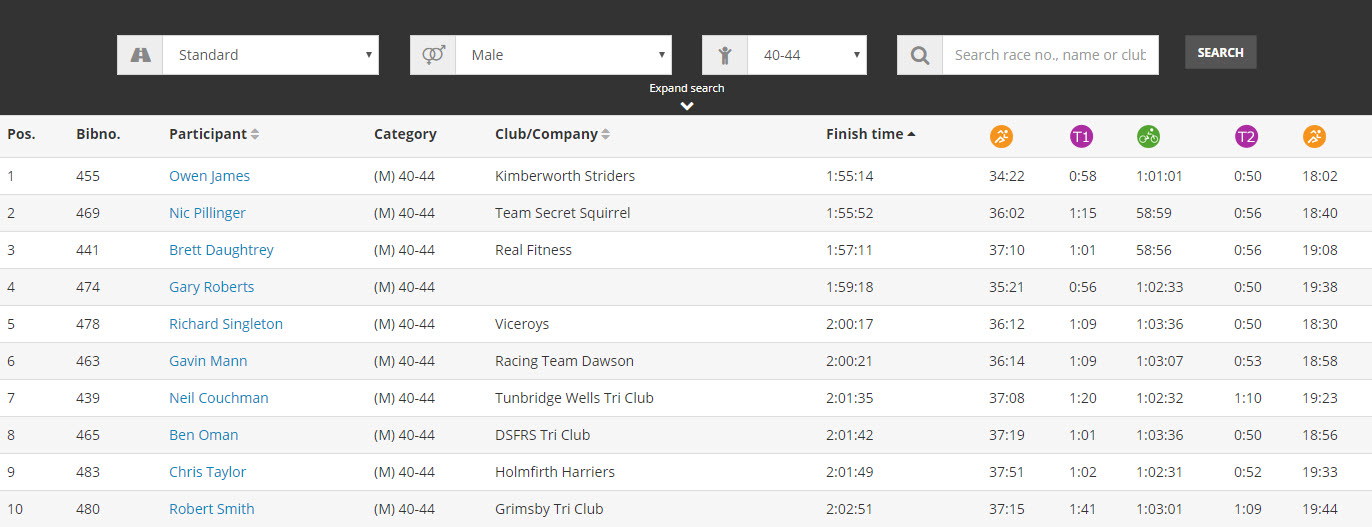This screenshot has width=1372, height=527.
Task: Click the orange run icon column header
Action: 1314,137
